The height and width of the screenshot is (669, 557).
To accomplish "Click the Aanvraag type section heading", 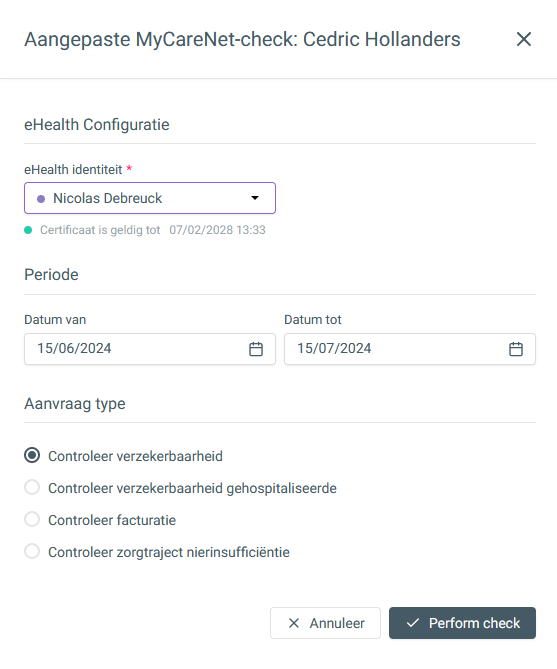I will click(x=75, y=404).
